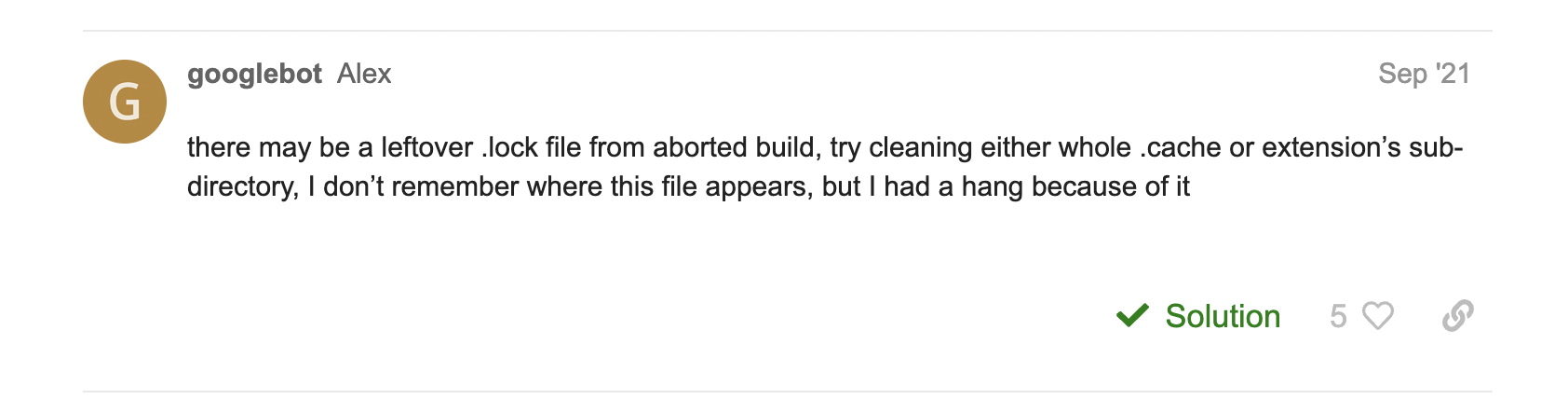Open the googlebot username profile link
1568x399 pixels.
pos(254,74)
